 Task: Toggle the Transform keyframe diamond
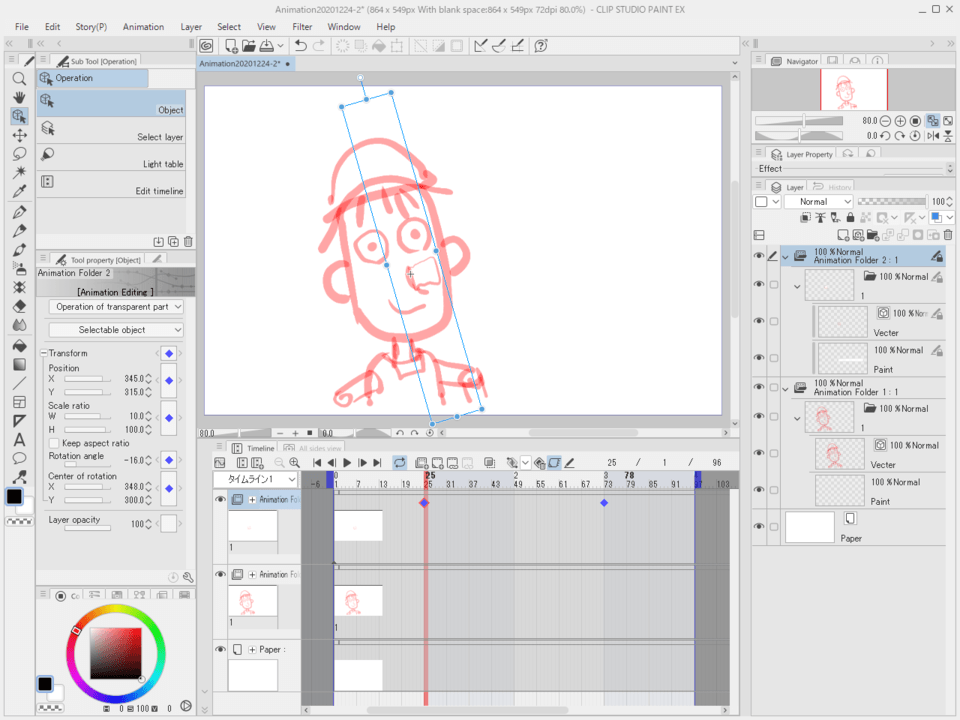pyautogui.click(x=169, y=353)
